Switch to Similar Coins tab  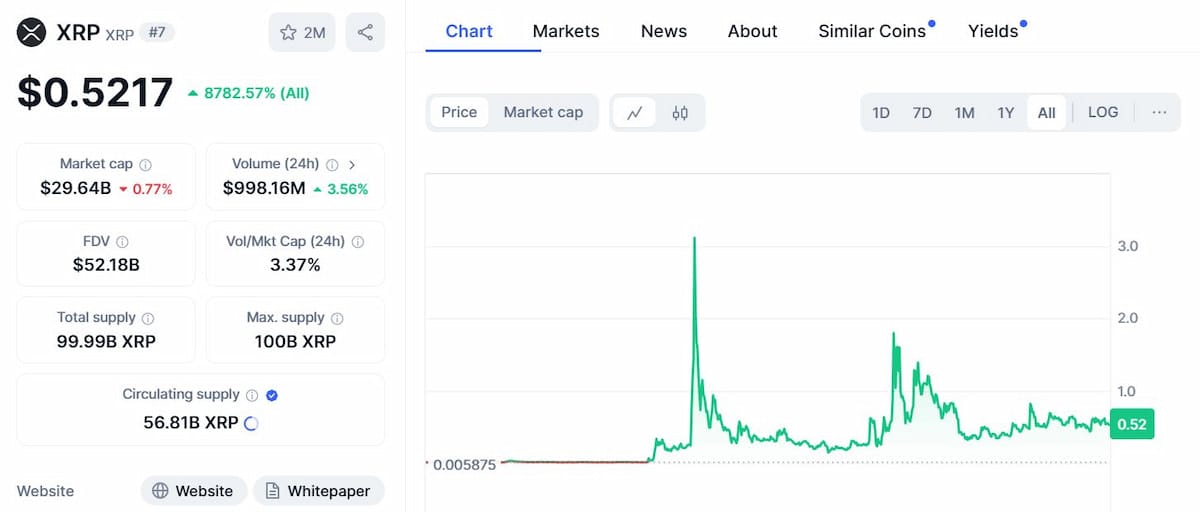872,31
